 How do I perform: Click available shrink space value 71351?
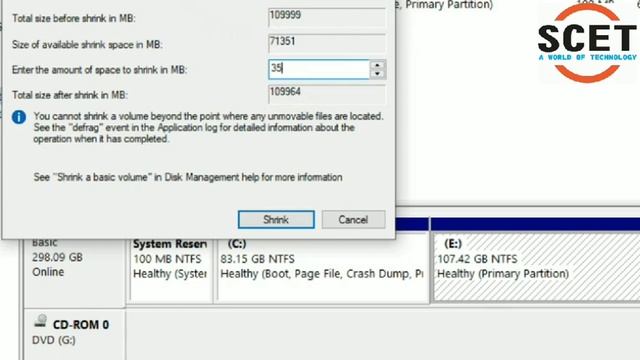coord(327,43)
